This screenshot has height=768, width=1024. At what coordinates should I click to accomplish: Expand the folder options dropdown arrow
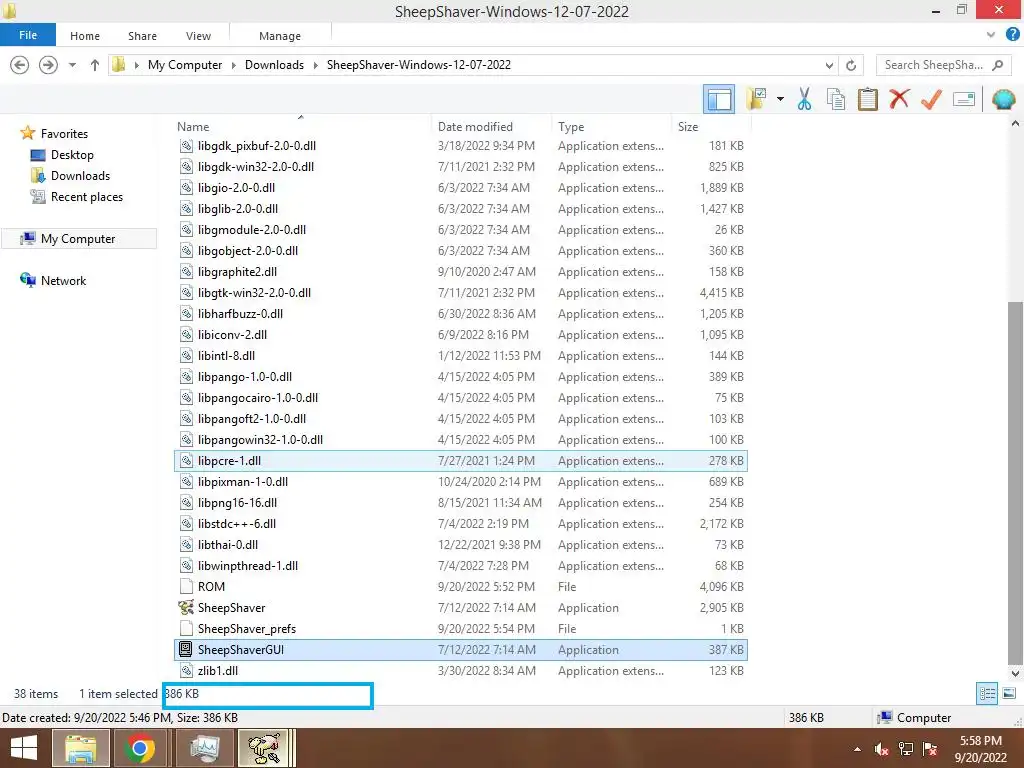(x=780, y=99)
